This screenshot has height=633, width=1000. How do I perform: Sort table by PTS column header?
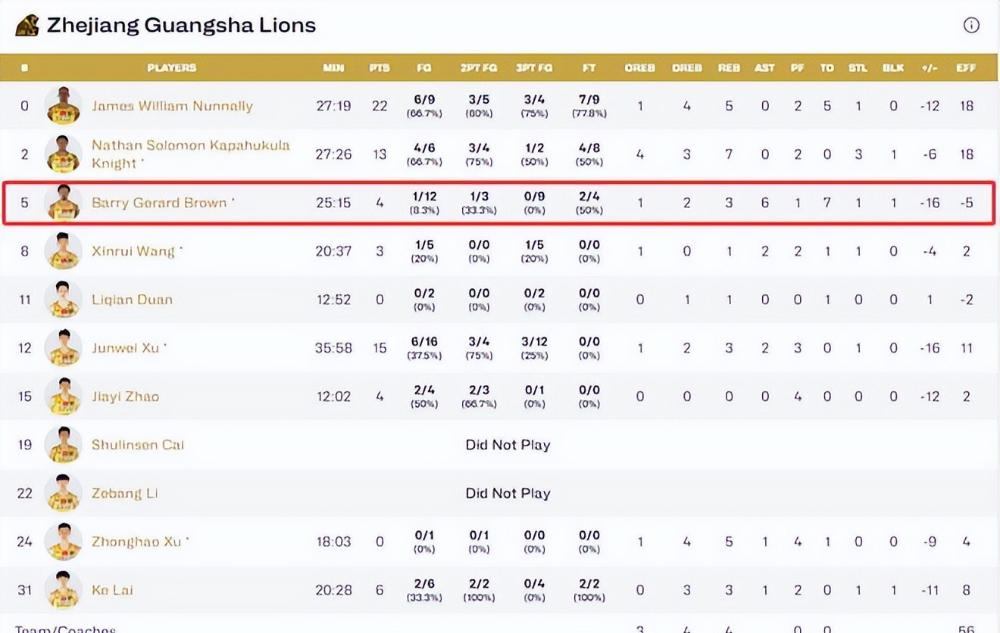click(379, 68)
